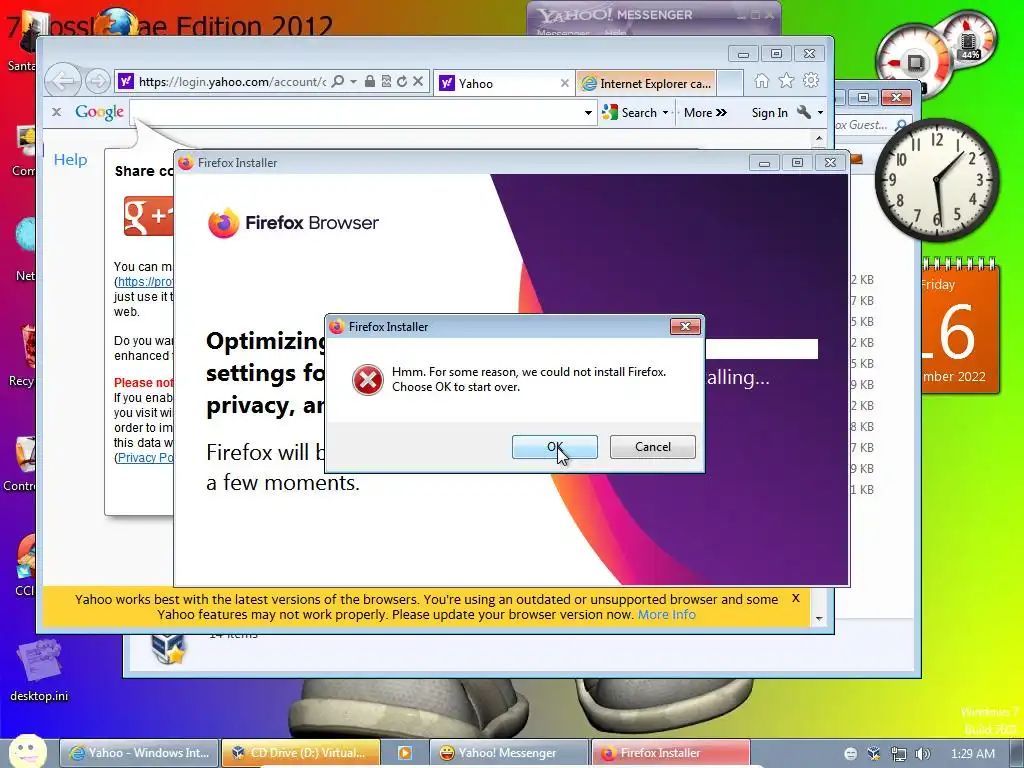
Task: Switch to Yahoo - Windows Internet Explorer taskbar item
Action: point(140,753)
